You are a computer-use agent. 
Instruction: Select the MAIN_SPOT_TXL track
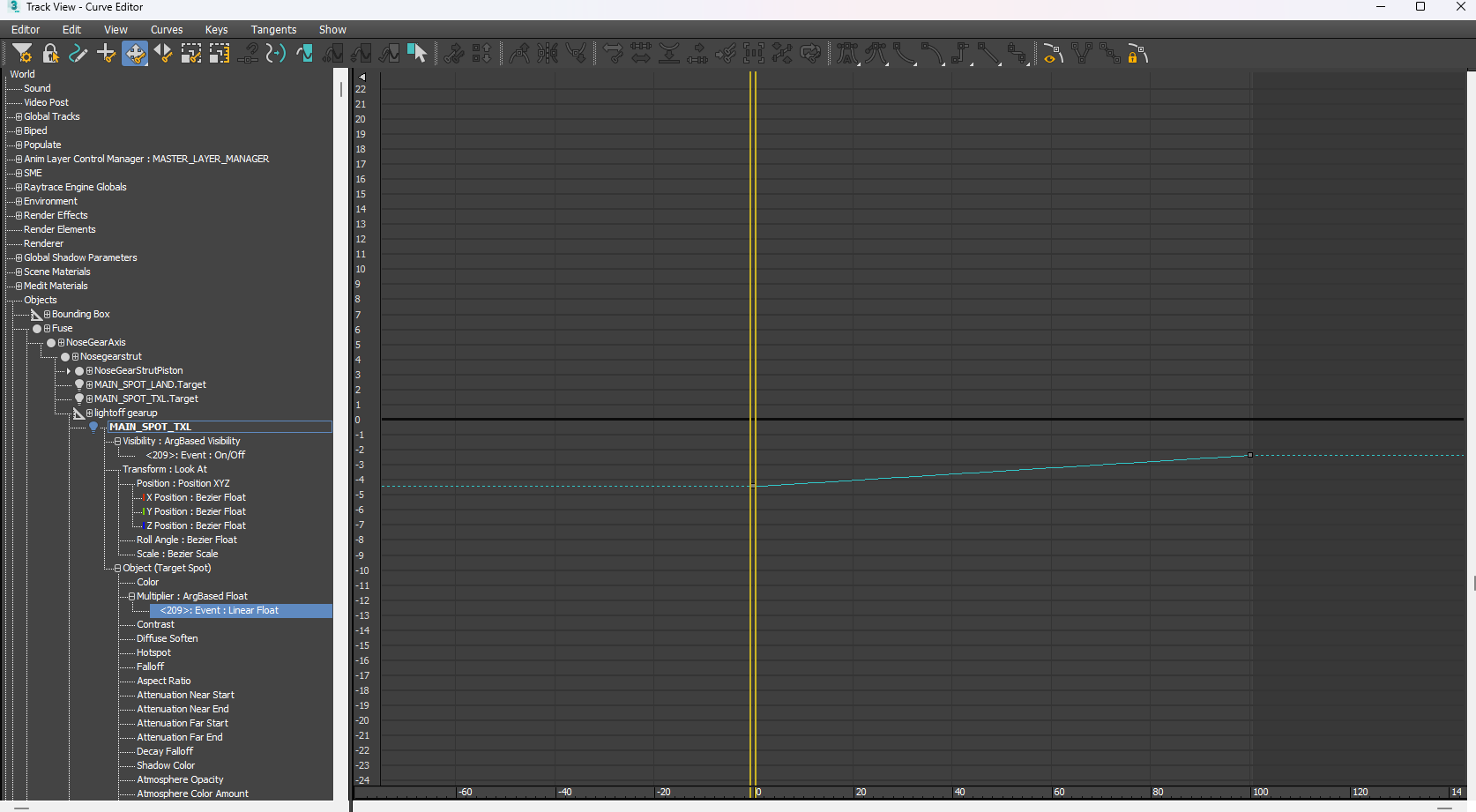pyautogui.click(x=220, y=427)
